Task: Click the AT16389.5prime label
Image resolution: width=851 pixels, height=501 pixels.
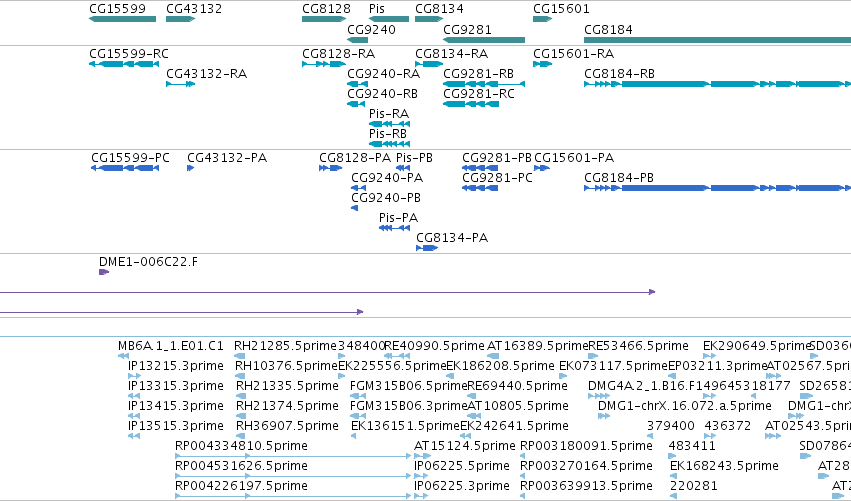Action: (x=537, y=346)
